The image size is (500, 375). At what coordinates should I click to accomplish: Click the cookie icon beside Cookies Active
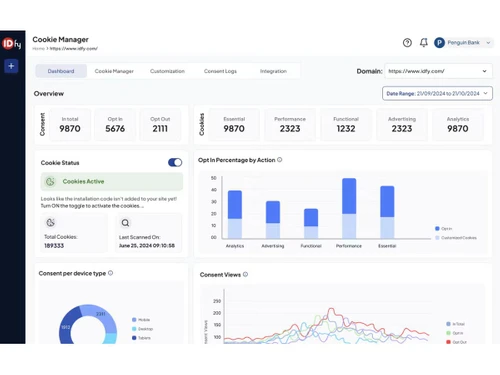click(50, 181)
